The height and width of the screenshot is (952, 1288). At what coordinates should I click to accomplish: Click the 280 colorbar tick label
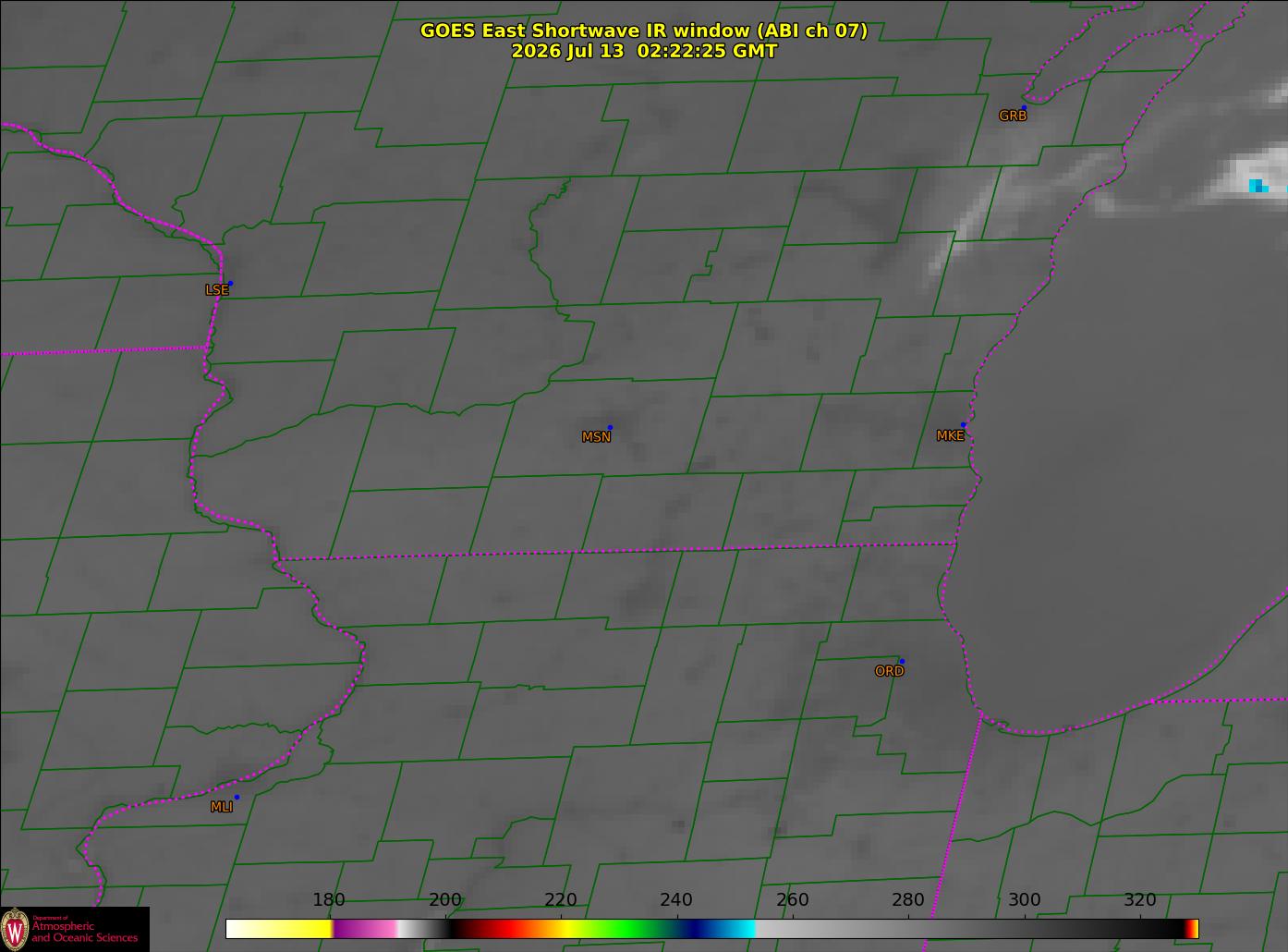click(x=908, y=900)
